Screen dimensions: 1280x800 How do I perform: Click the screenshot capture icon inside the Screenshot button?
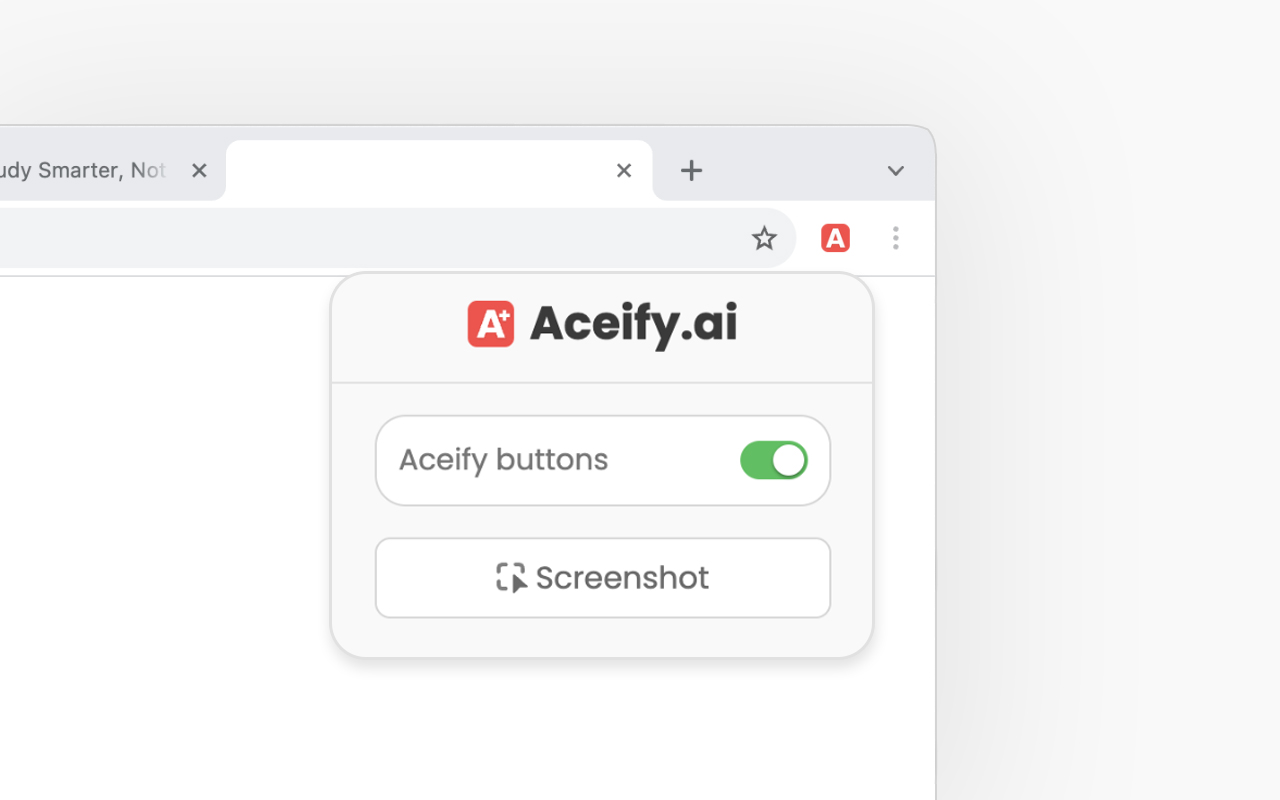coord(511,577)
